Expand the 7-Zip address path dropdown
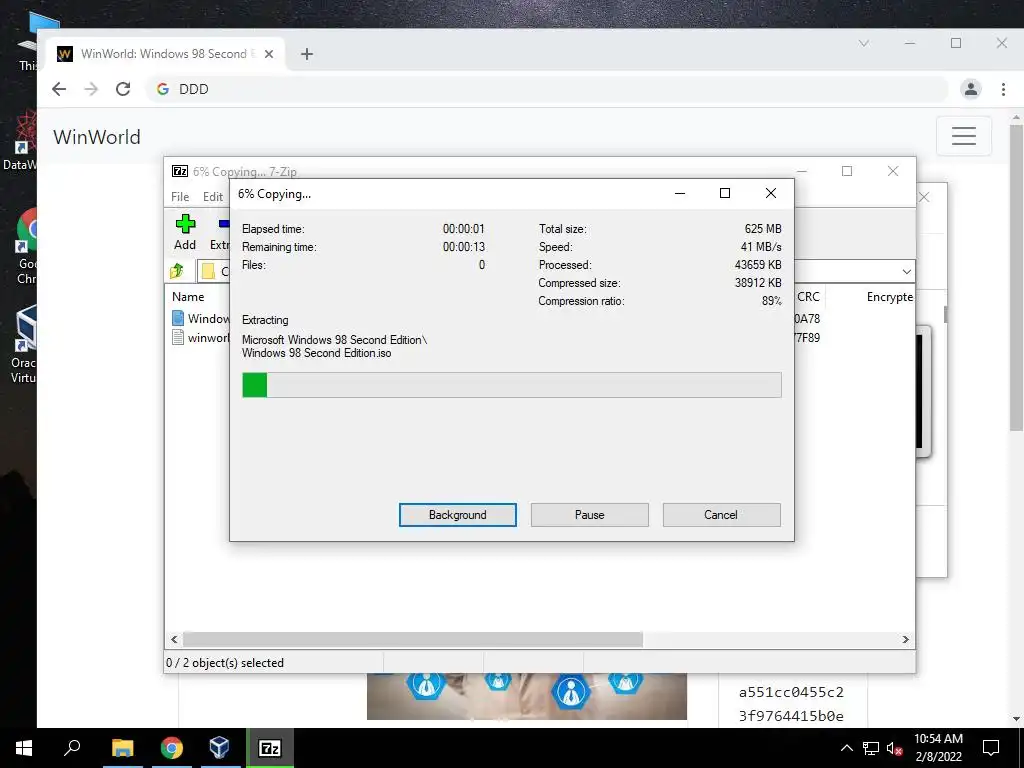Screen dimensions: 1024x768 coord(906,271)
